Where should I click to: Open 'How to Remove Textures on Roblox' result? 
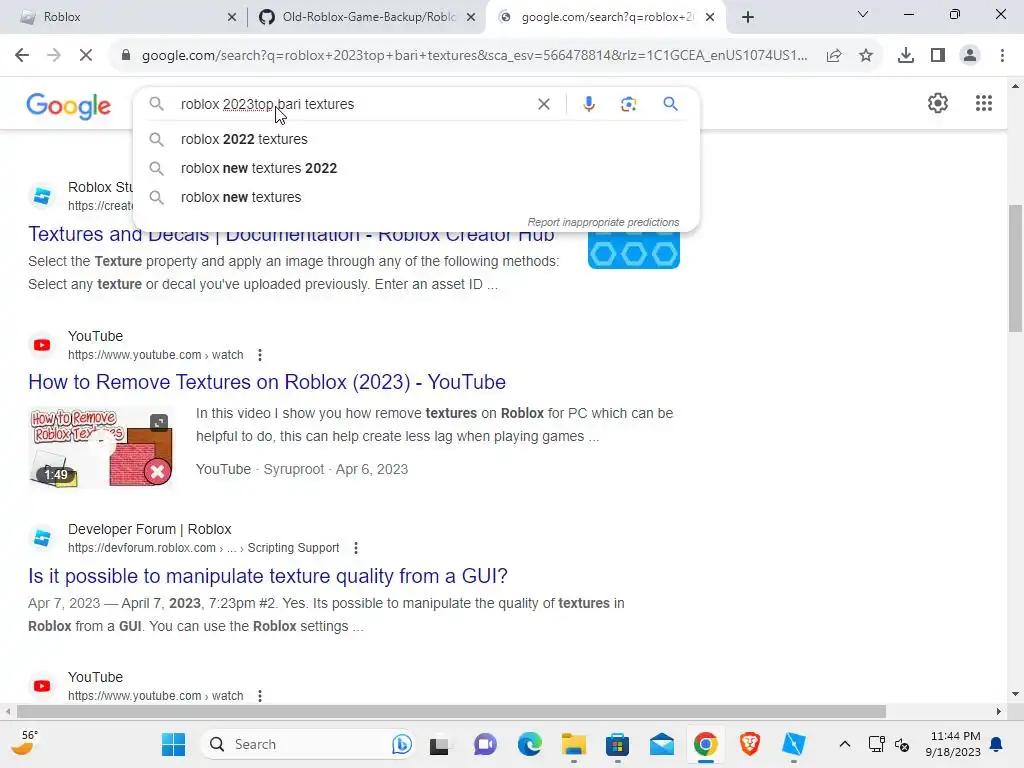(x=267, y=382)
